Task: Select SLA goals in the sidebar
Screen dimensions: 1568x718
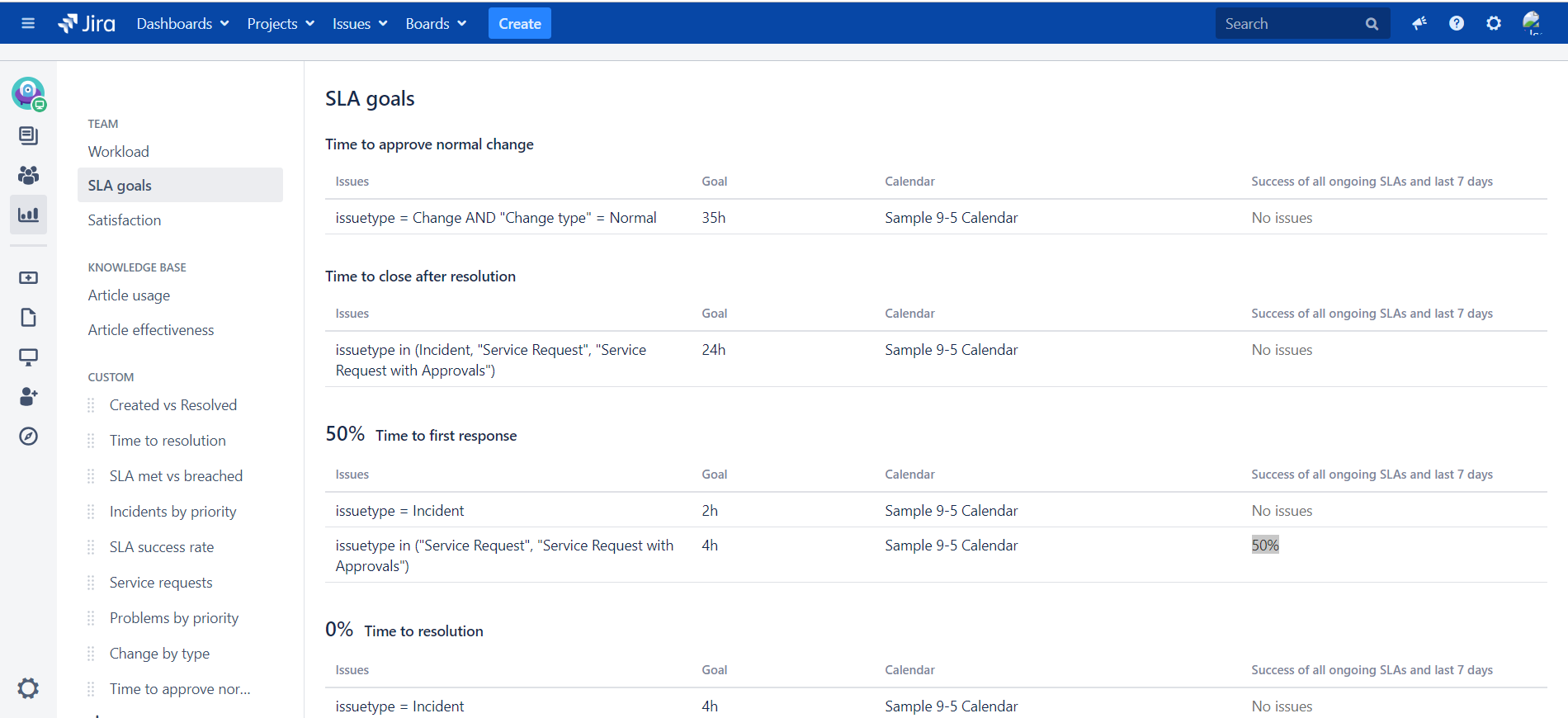Action: [x=180, y=186]
